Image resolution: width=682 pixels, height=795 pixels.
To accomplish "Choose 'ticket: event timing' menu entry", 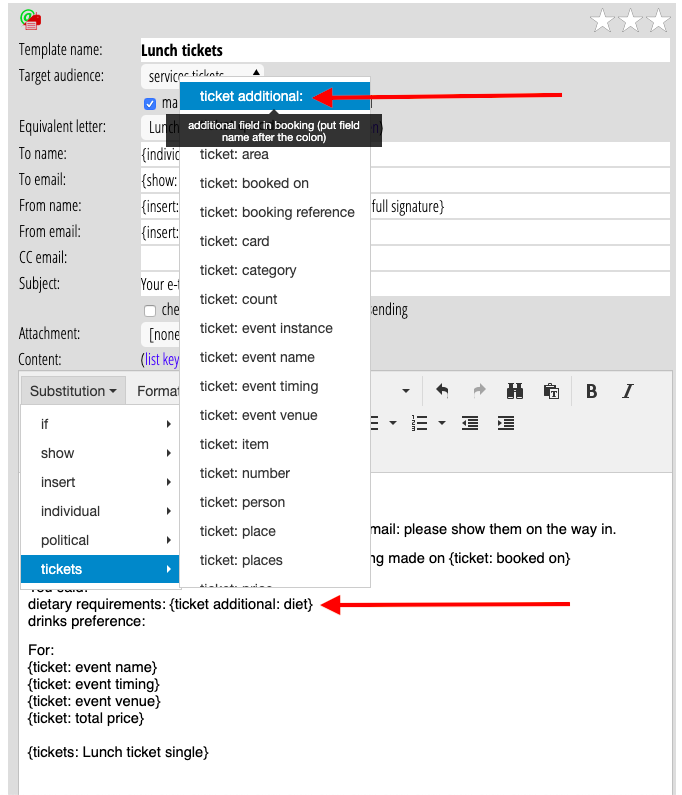I will click(275, 386).
